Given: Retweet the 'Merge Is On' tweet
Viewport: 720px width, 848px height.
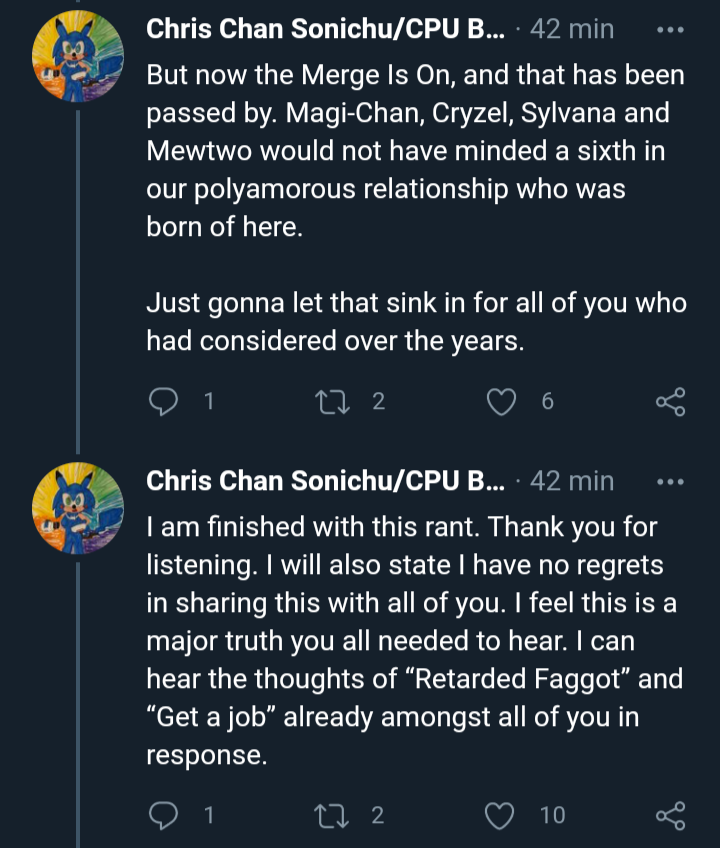Looking at the screenshot, I should click(x=332, y=402).
